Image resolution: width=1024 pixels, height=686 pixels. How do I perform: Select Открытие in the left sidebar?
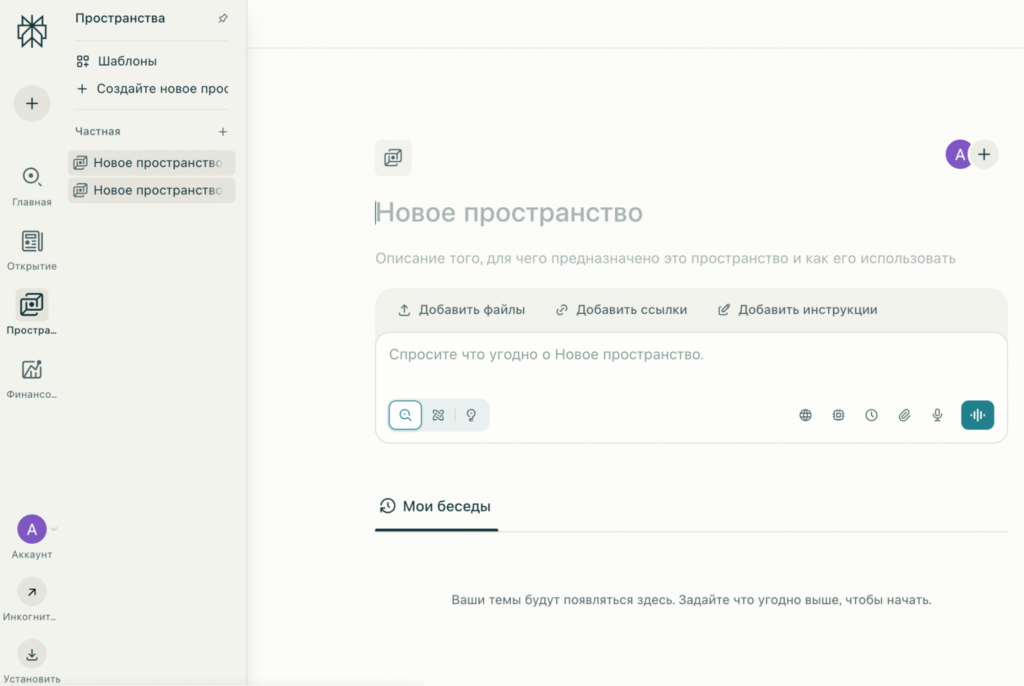[31, 248]
